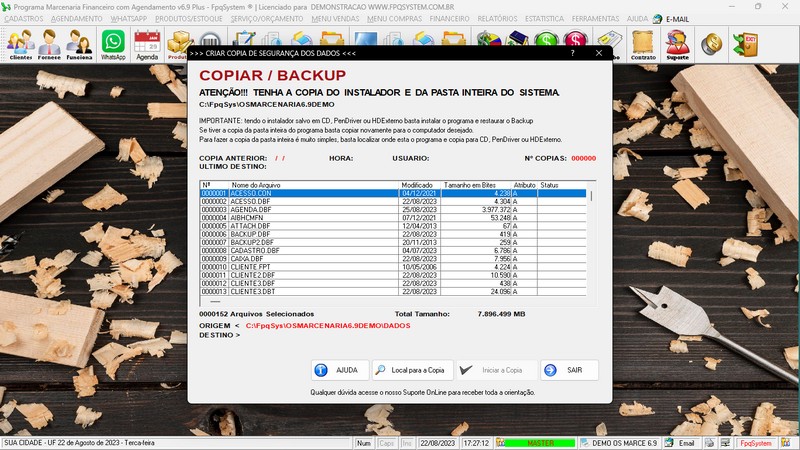The height and width of the screenshot is (450, 800).
Task: Open the Clientes toolbar icon
Action: coord(20,45)
